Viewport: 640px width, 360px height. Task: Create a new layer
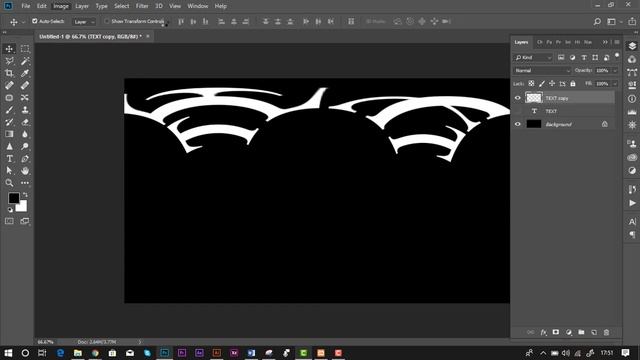coord(594,332)
